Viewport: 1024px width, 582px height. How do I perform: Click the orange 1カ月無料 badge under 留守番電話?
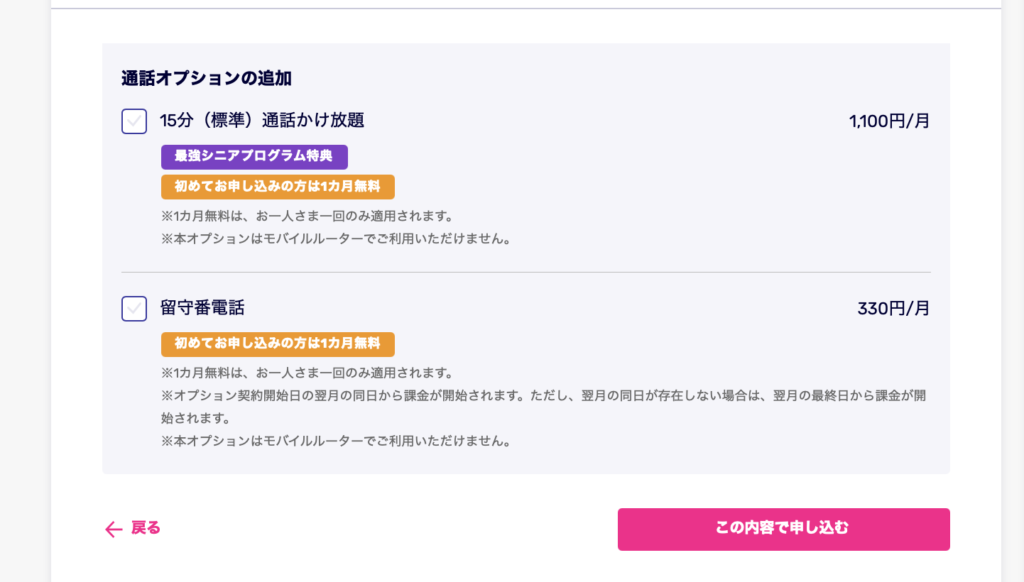[x=277, y=344]
